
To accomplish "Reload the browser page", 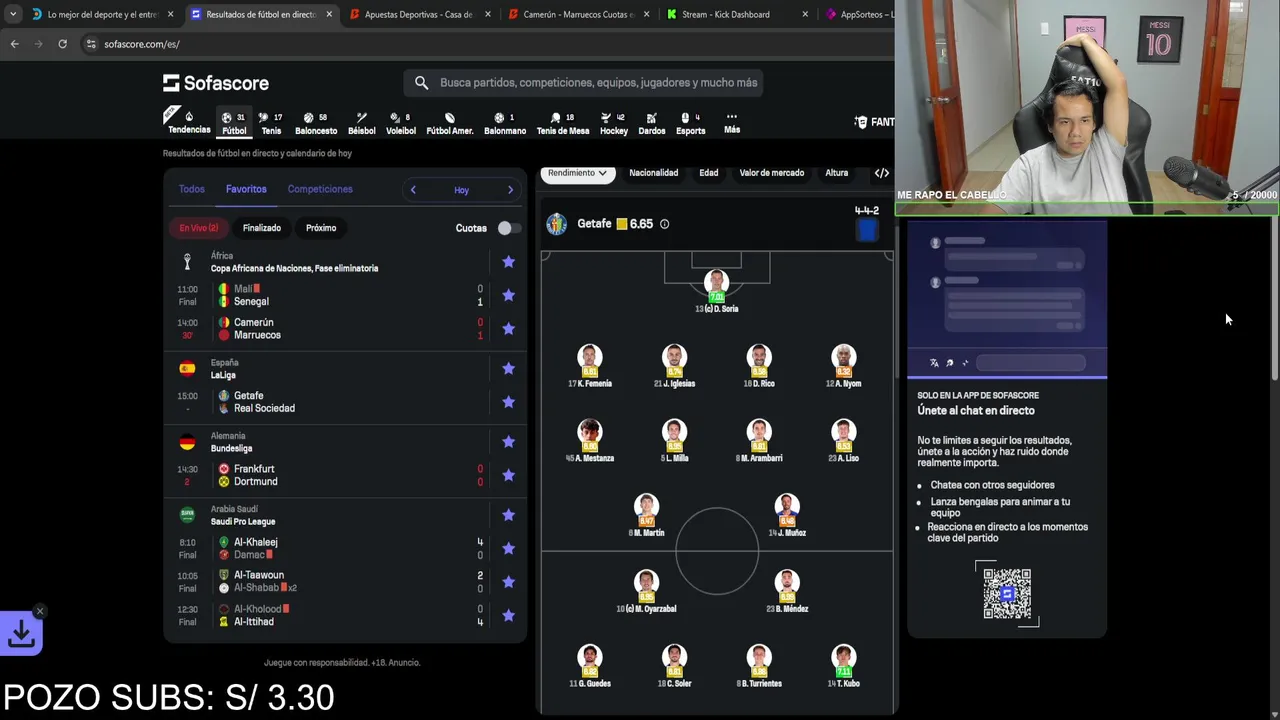I will tap(62, 44).
